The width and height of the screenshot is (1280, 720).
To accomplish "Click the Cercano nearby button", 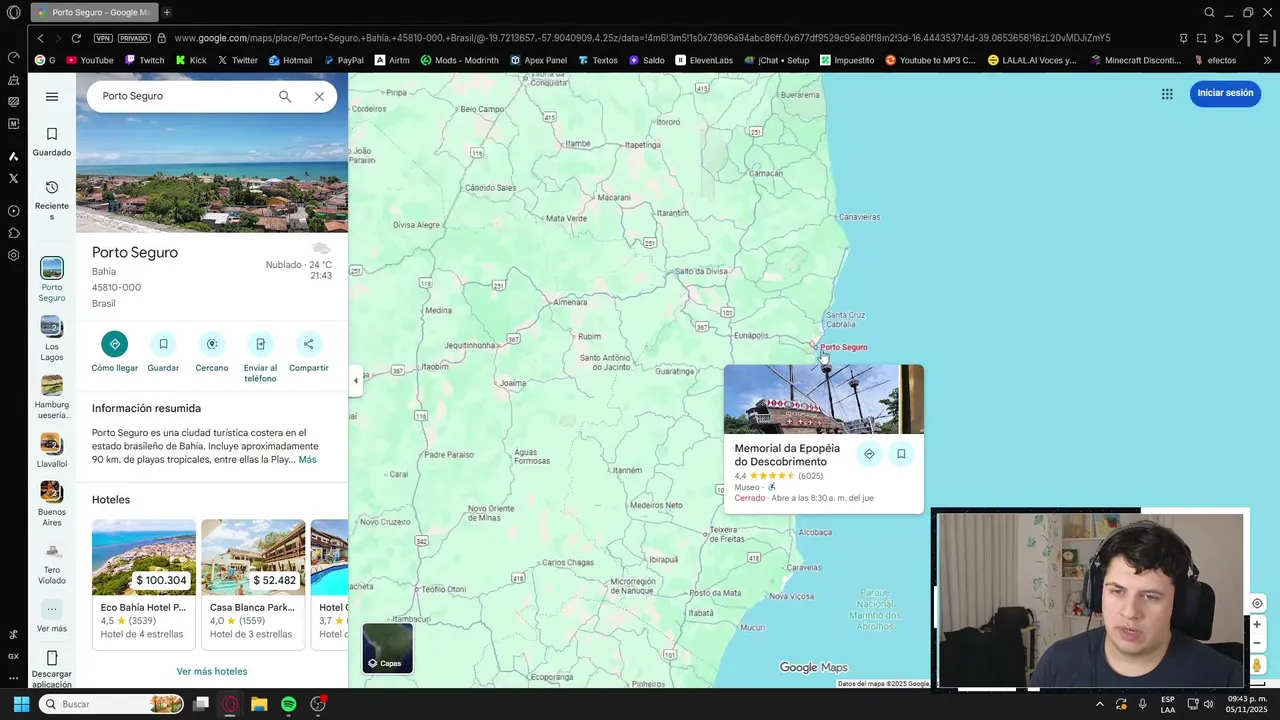I will click(212, 344).
